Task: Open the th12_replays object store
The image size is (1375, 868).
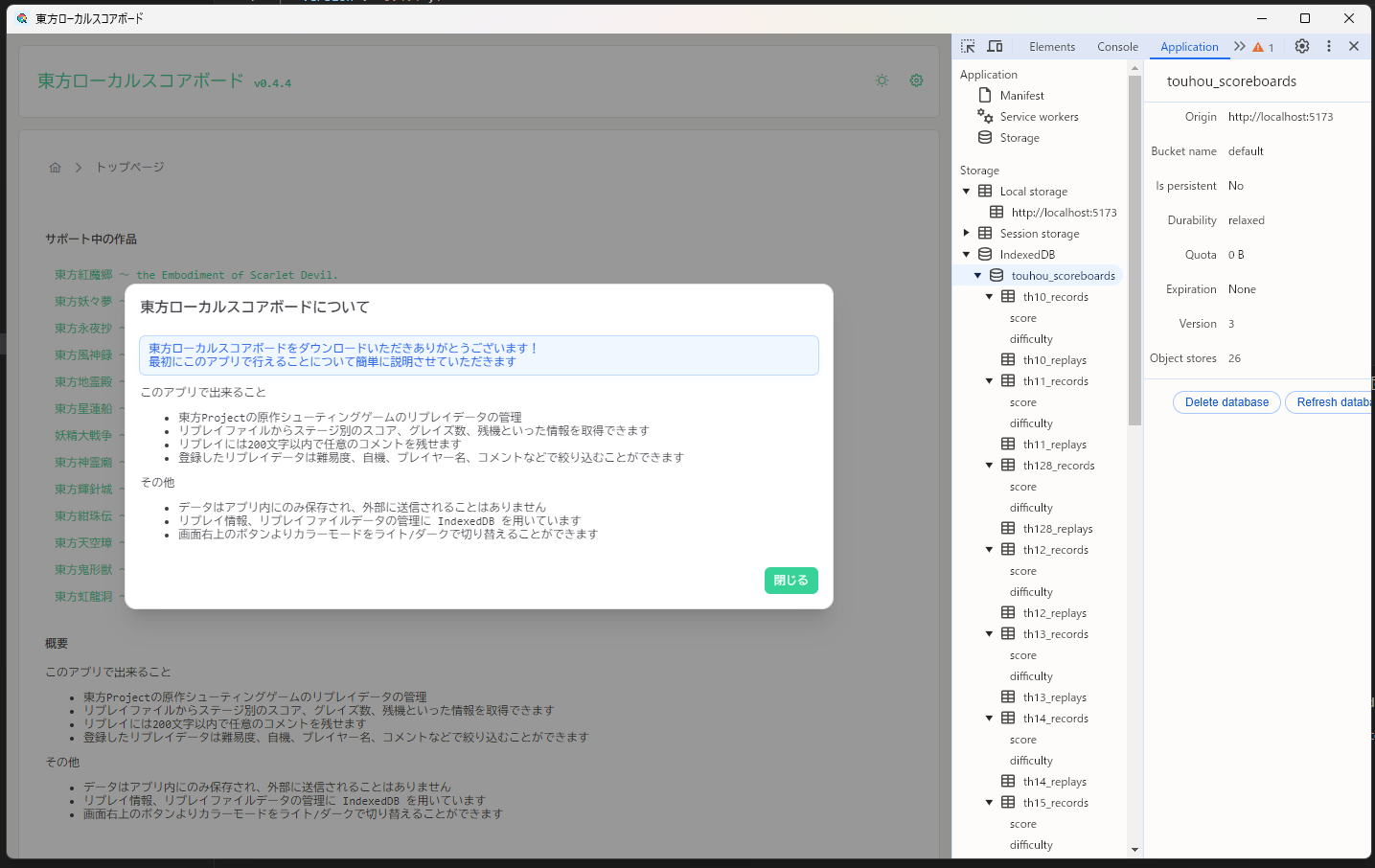Action: click(1054, 613)
